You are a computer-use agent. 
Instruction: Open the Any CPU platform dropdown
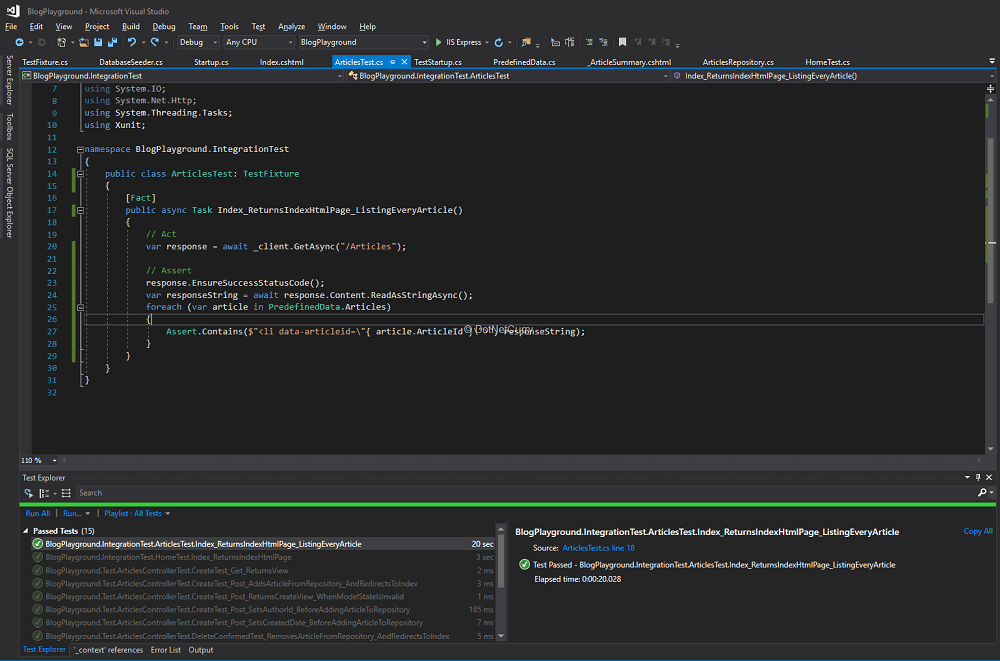click(x=259, y=42)
